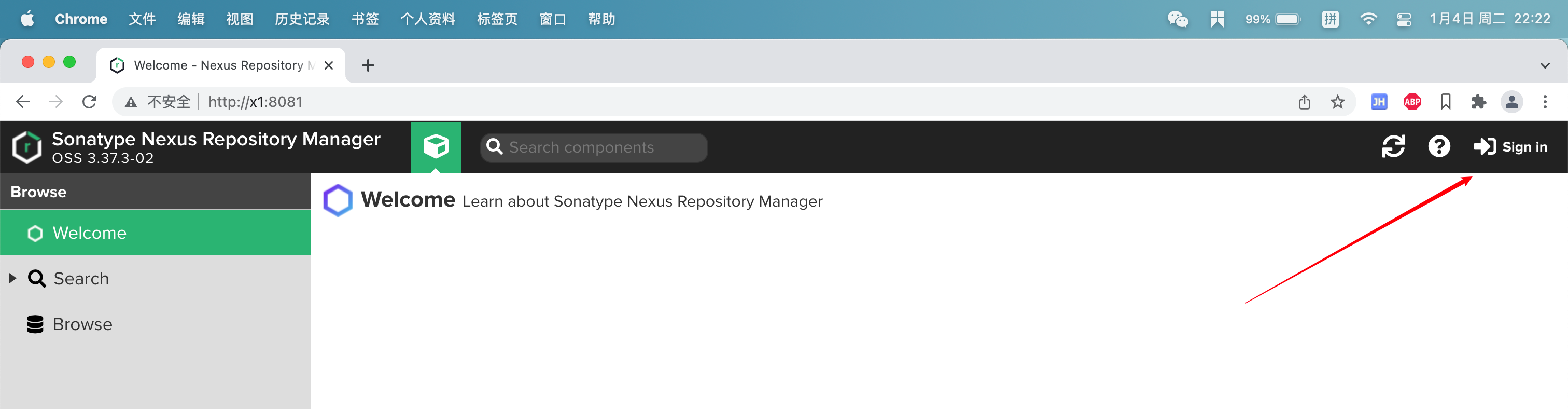Click the Browse panel header
The height and width of the screenshot is (409, 1568).
tap(156, 192)
